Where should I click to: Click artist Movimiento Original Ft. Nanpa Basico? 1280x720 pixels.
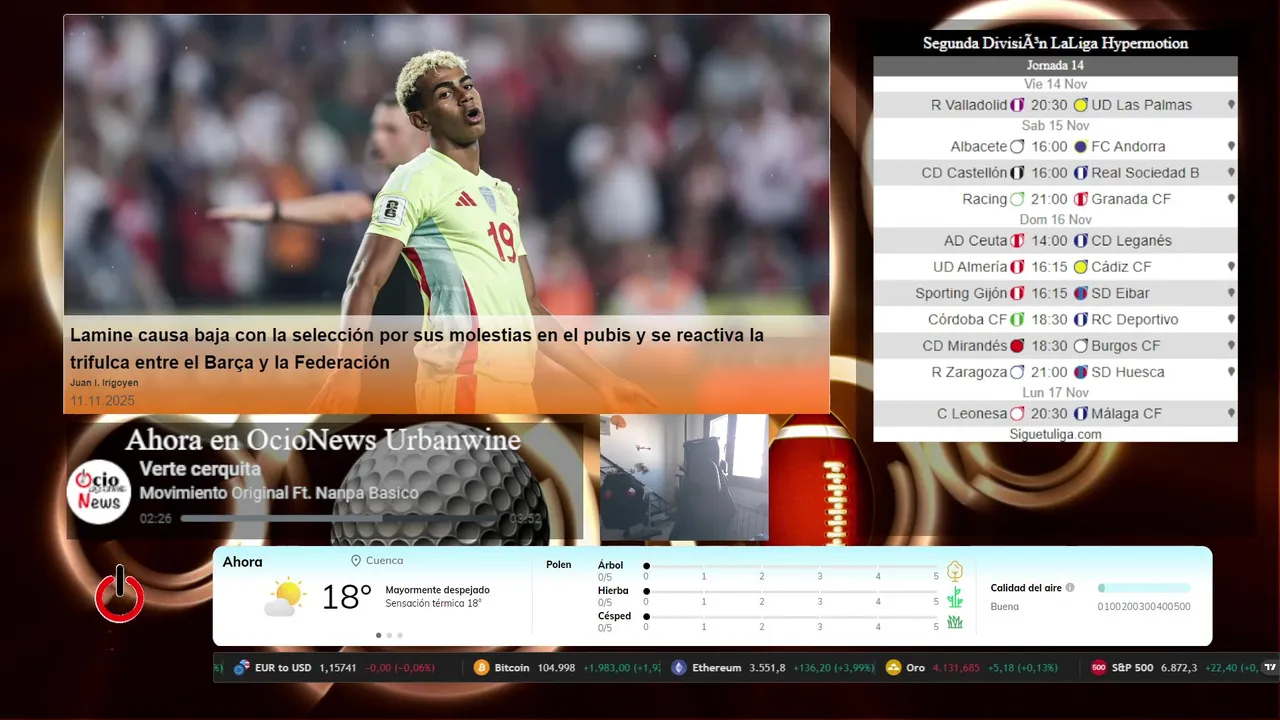pyautogui.click(x=279, y=493)
